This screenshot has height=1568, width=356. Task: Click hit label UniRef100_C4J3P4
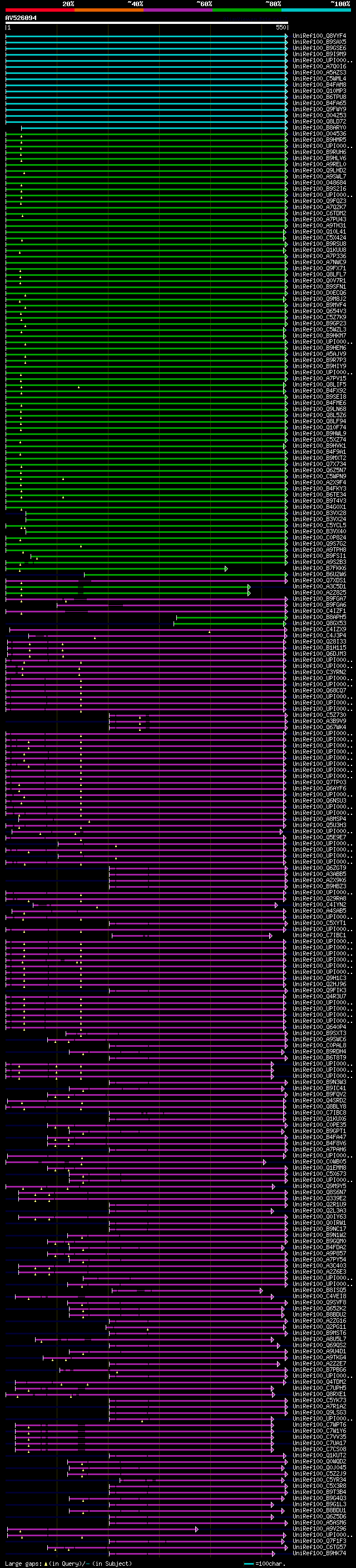[319, 635]
